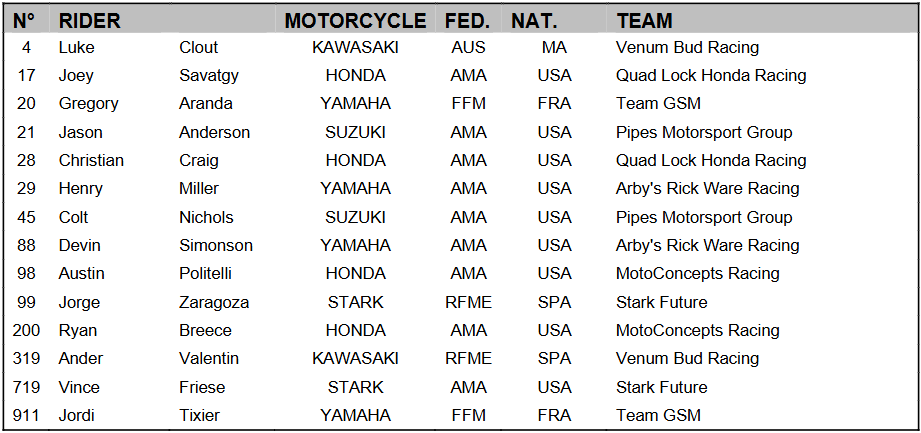
Task: Click the surname Zaragoza
Action: pos(214,302)
